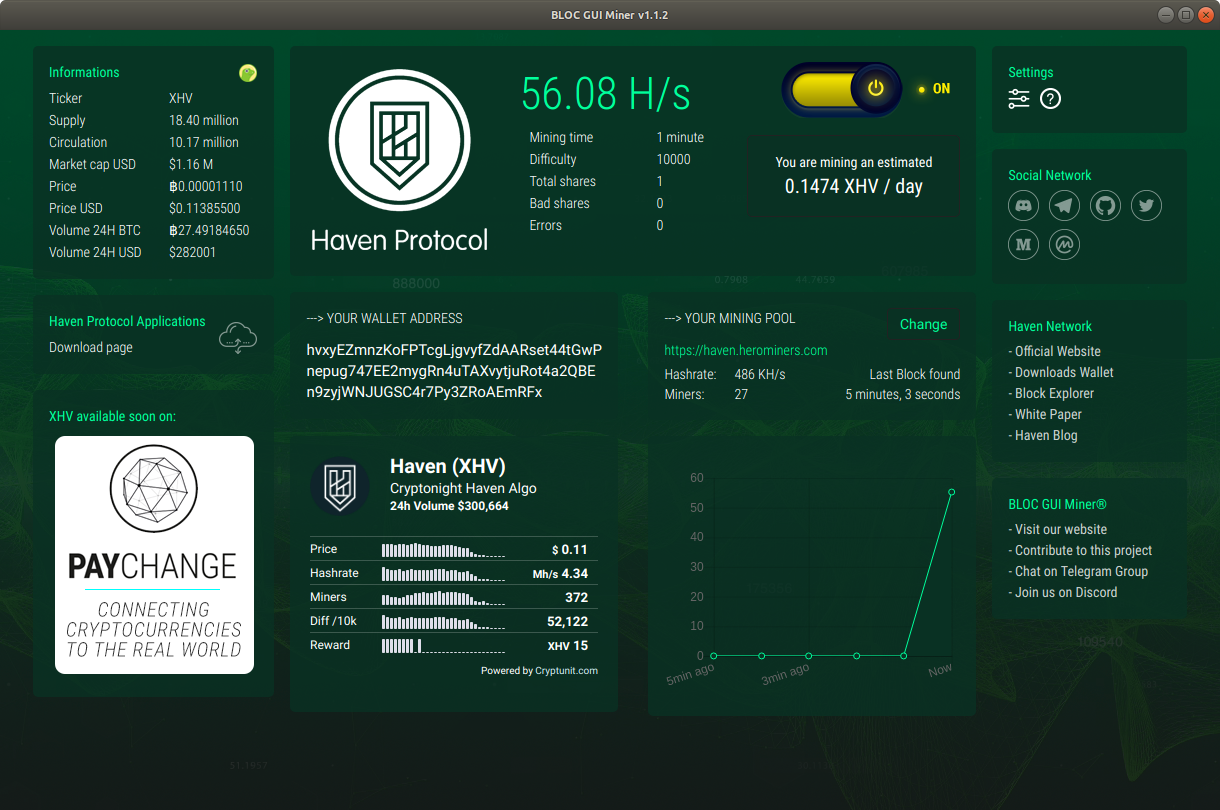The image size is (1220, 810).
Task: Click the Price USD value $0.11385500
Action: point(205,208)
